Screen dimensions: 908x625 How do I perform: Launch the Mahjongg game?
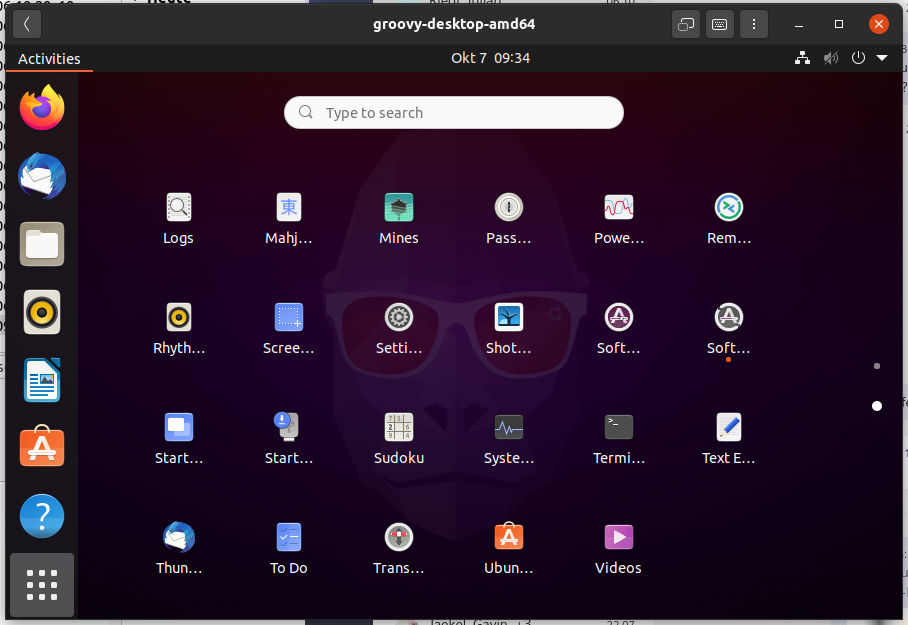[288, 219]
